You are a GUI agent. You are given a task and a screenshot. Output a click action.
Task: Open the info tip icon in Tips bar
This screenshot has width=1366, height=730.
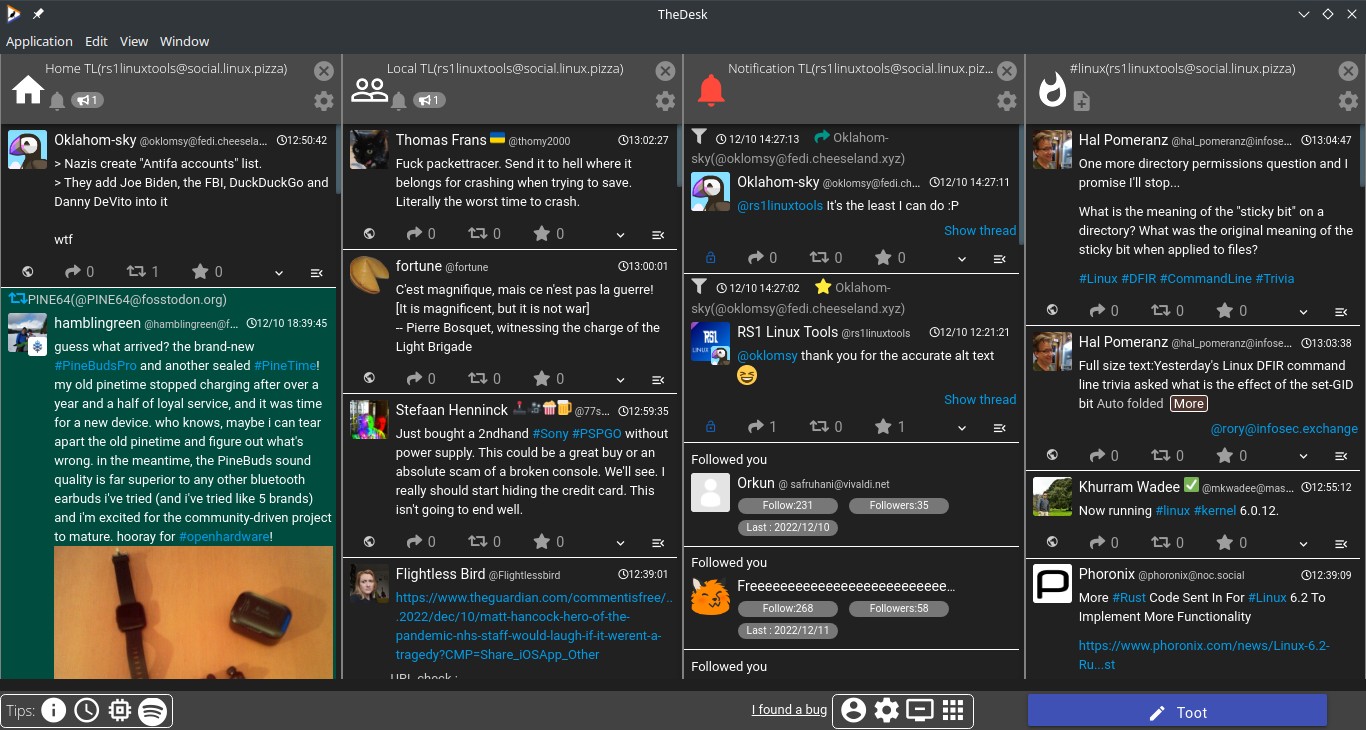[x=53, y=711]
